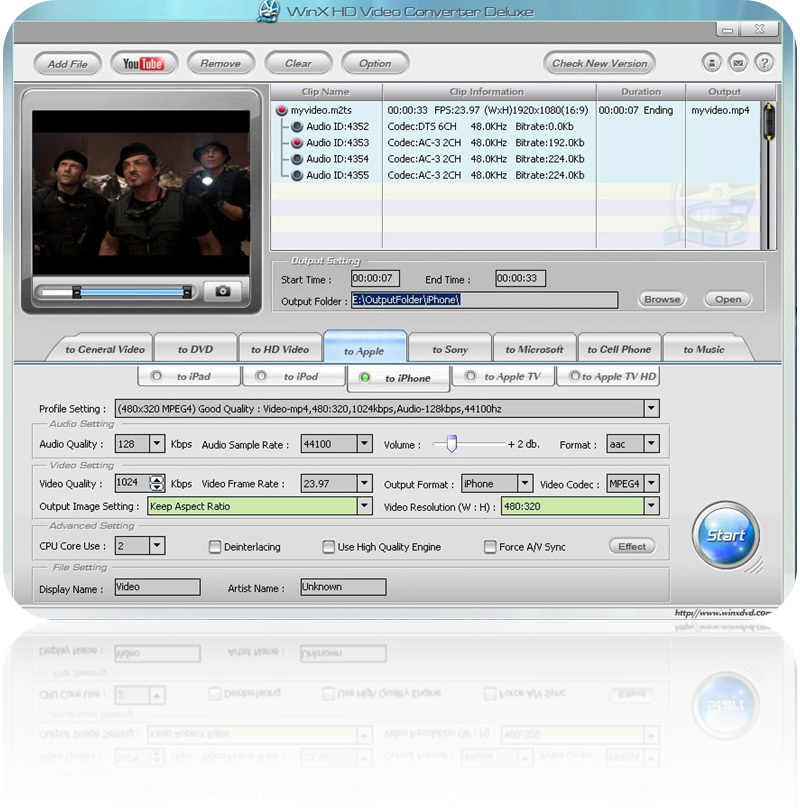Click the Remove button
Image resolution: width=800 pixels, height=811 pixels.
click(x=221, y=63)
